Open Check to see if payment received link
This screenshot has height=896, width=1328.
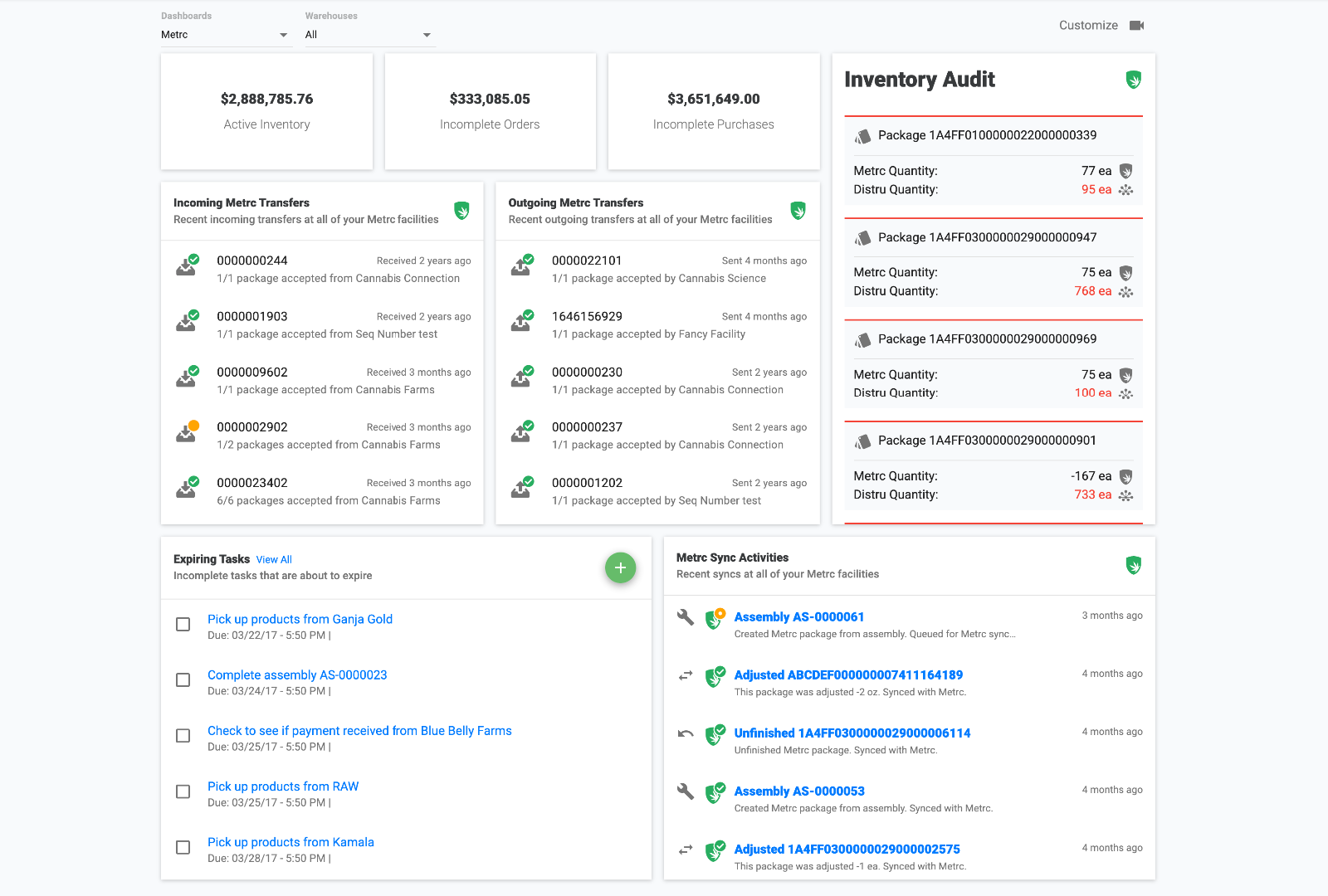tap(359, 731)
